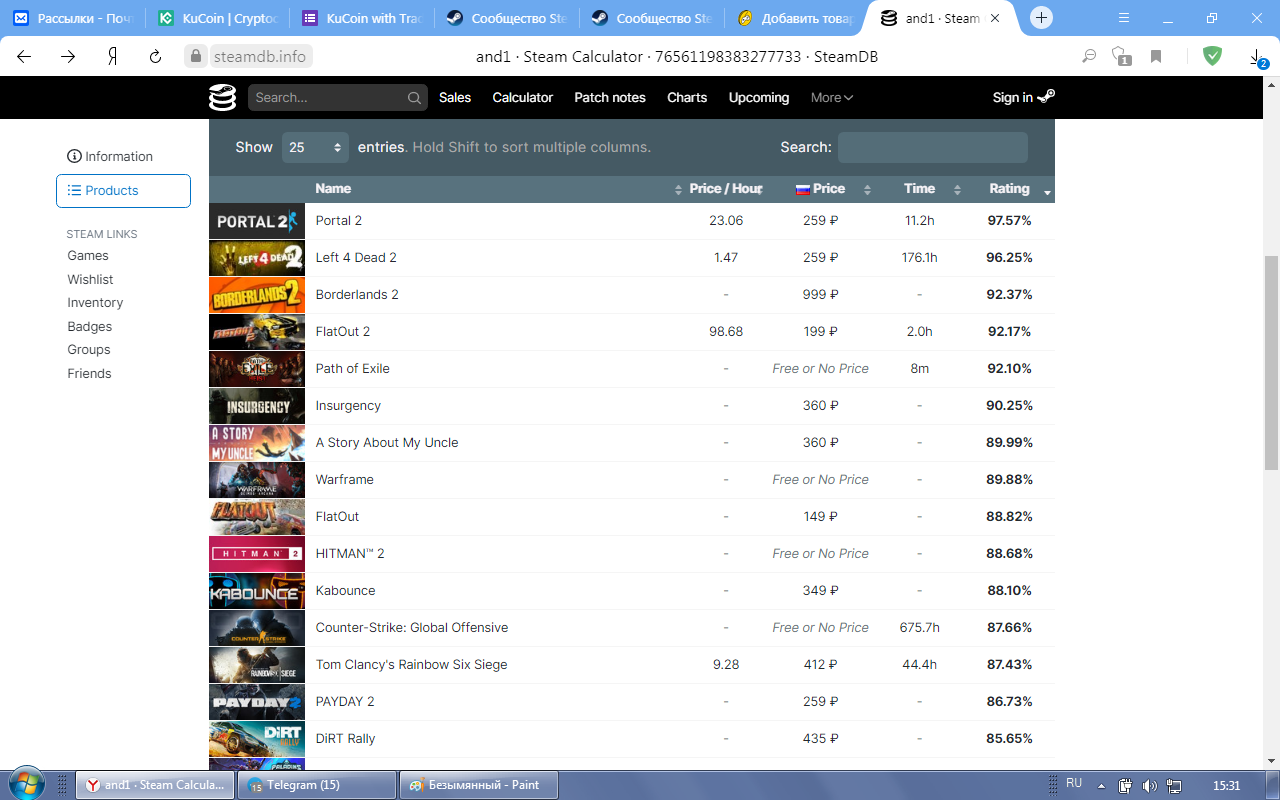Screen dimensions: 1280x800
Task: Open the Sales menu item
Action: tap(455, 98)
